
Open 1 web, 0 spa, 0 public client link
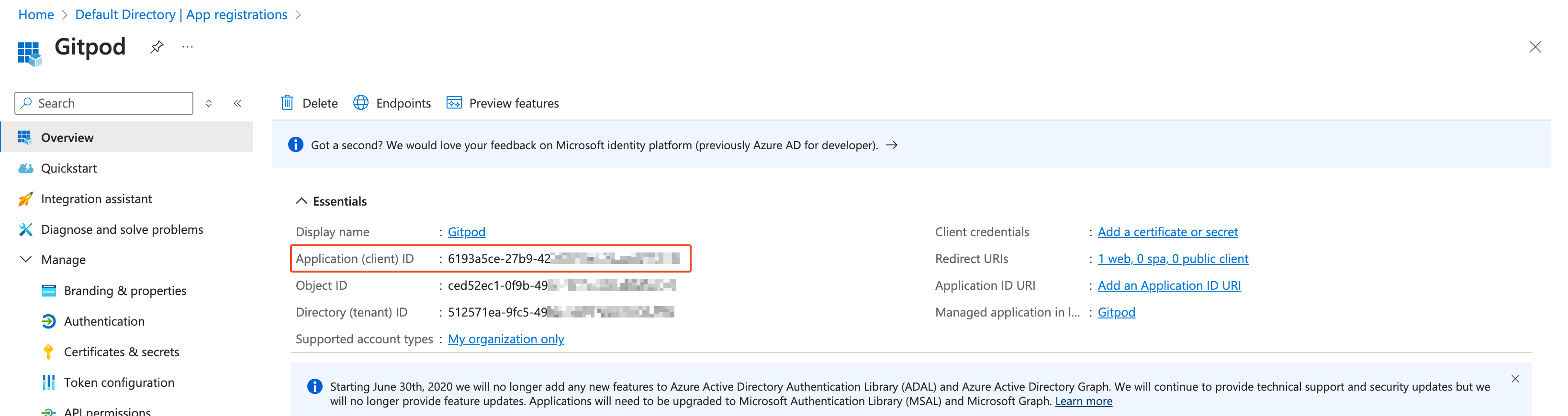[x=1173, y=259]
